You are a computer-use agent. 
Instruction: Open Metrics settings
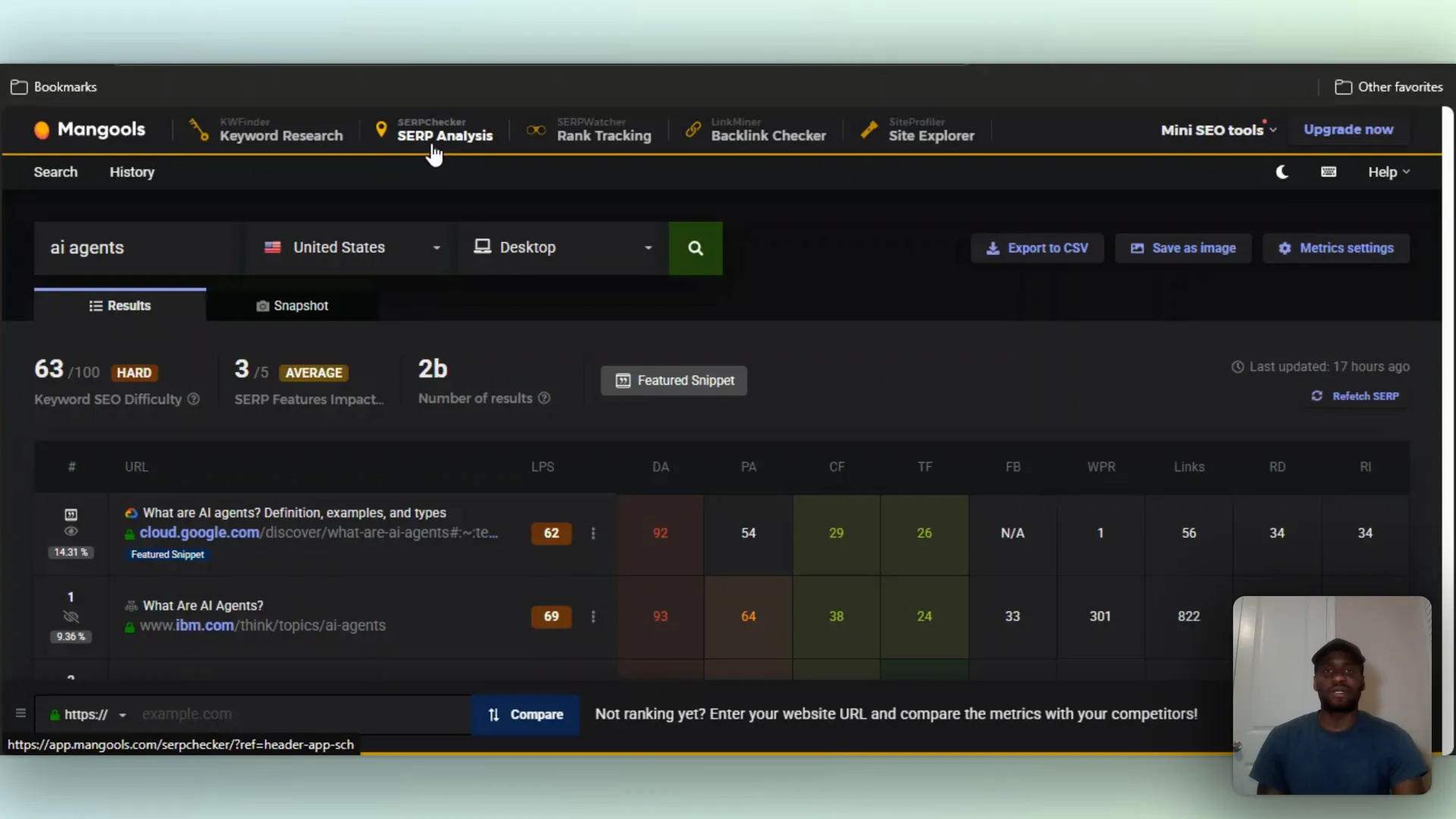[1335, 248]
